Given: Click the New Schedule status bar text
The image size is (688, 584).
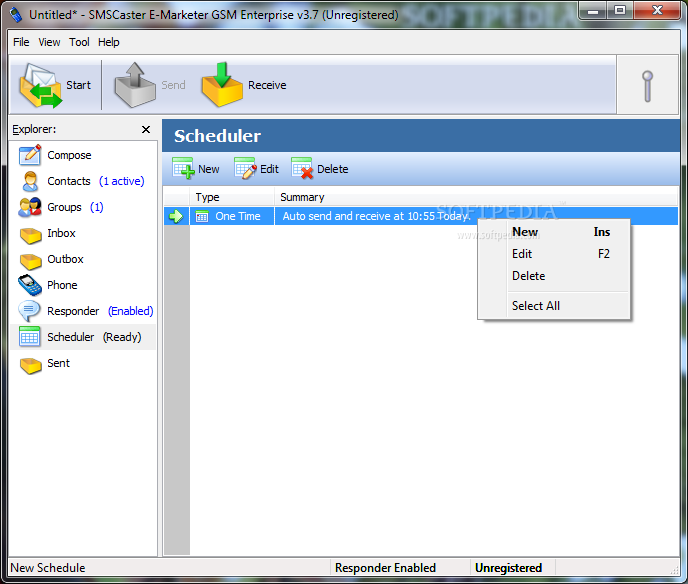Looking at the screenshot, I should tap(48, 568).
